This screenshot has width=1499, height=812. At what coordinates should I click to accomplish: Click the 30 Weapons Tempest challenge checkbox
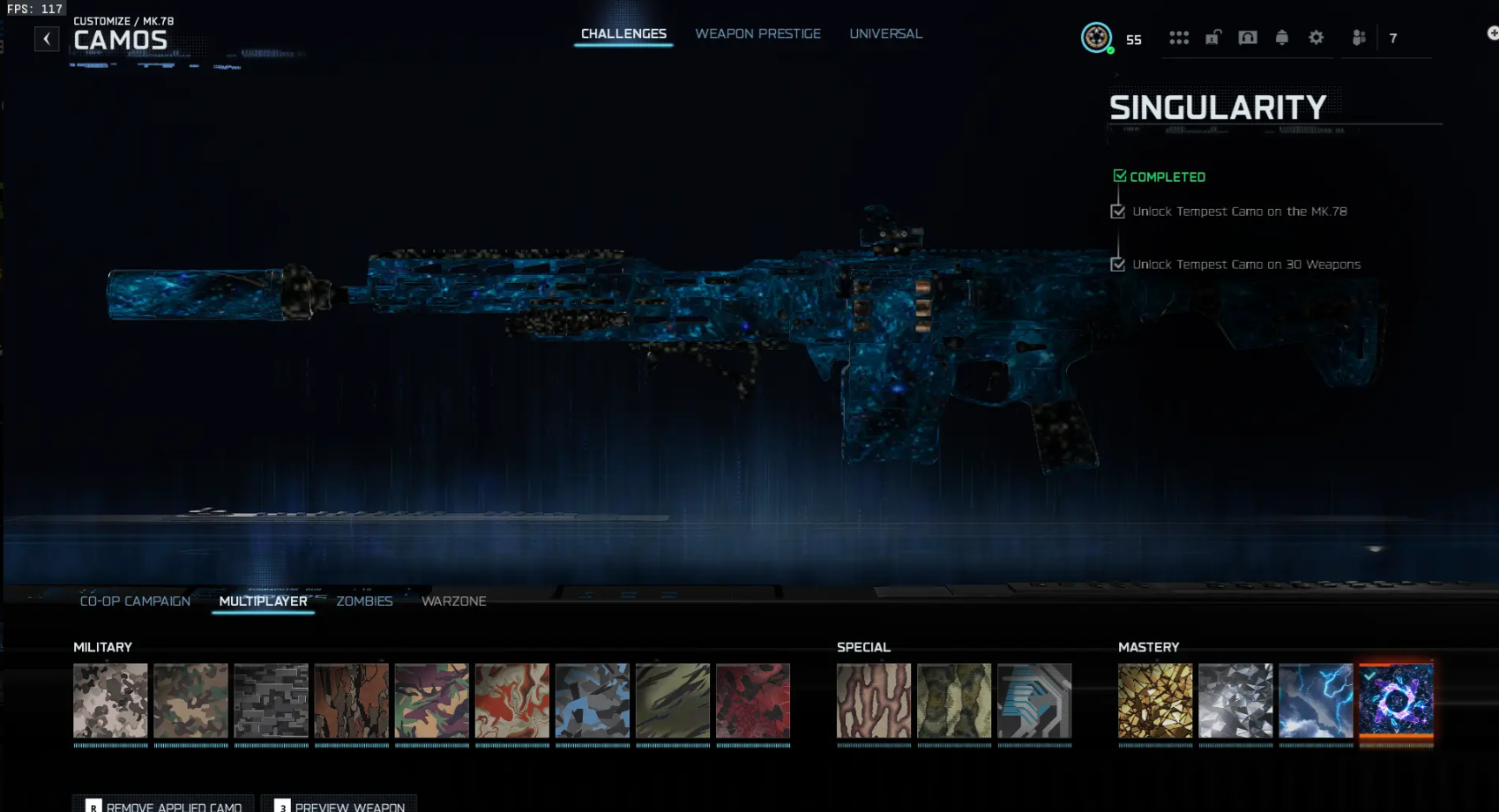coord(1118,264)
